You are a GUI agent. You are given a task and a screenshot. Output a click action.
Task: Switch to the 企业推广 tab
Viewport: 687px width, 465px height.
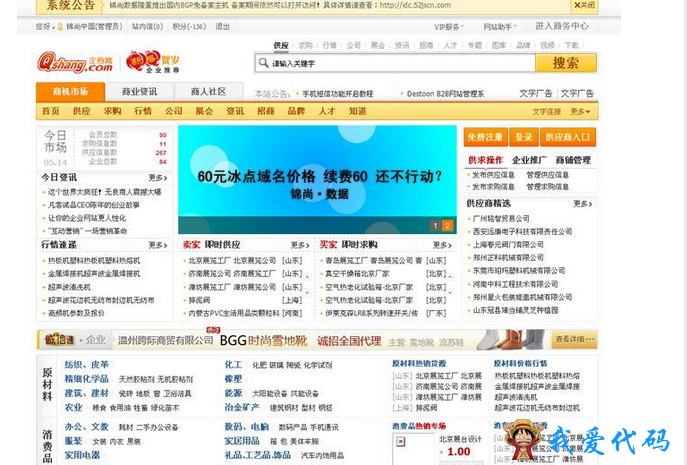529,160
